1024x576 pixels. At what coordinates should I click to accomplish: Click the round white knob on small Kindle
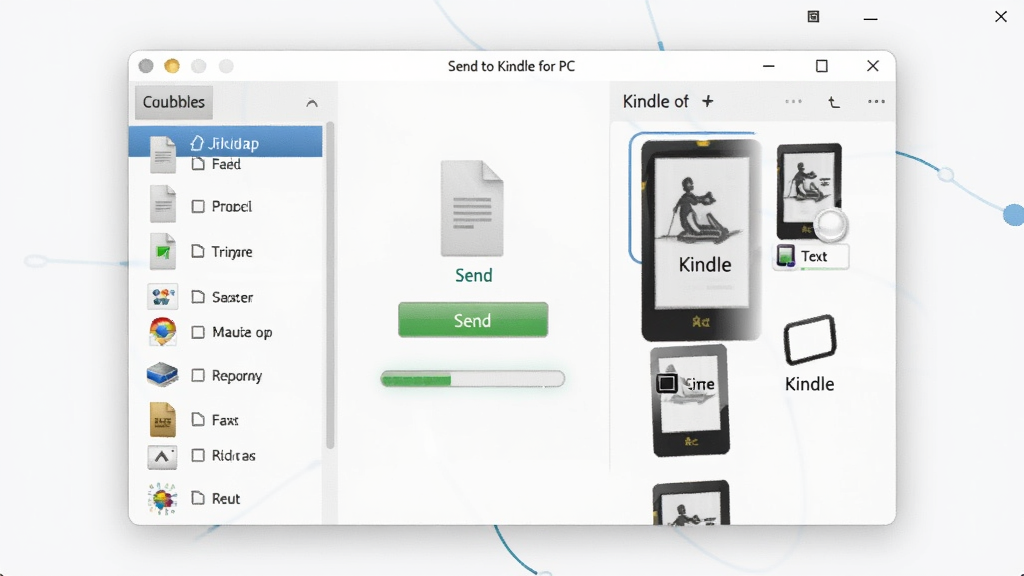831,225
